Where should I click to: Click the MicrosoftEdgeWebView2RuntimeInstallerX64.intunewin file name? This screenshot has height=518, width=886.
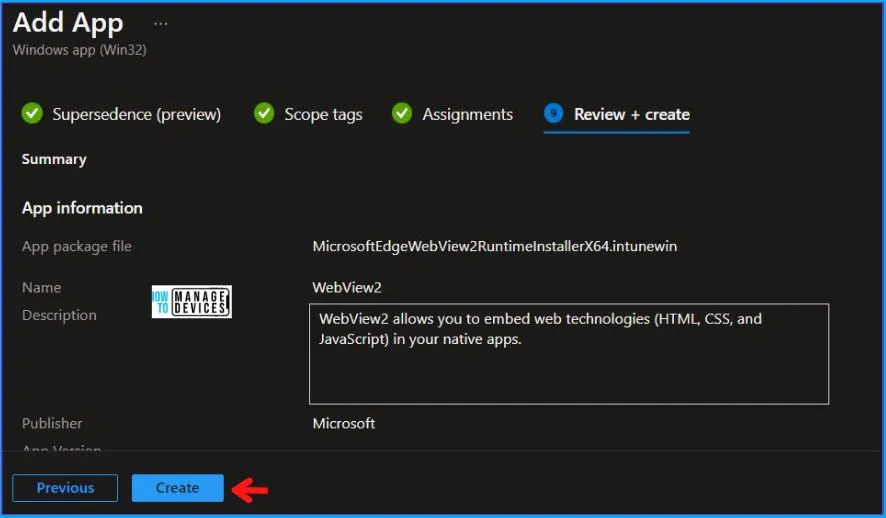pos(494,246)
